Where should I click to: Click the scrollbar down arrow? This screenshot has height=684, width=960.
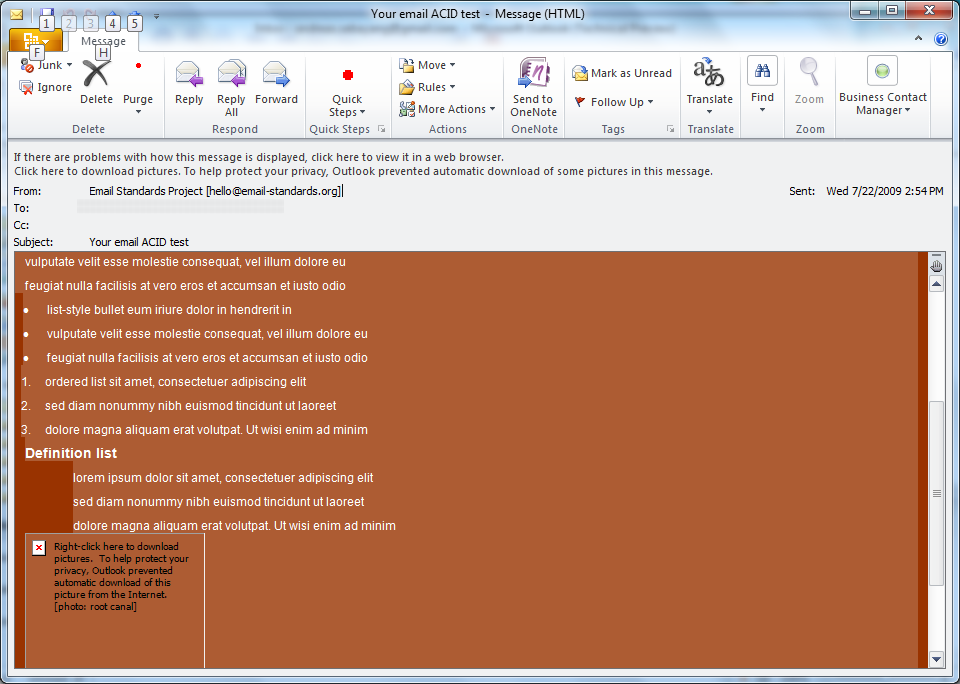pyautogui.click(x=936, y=659)
